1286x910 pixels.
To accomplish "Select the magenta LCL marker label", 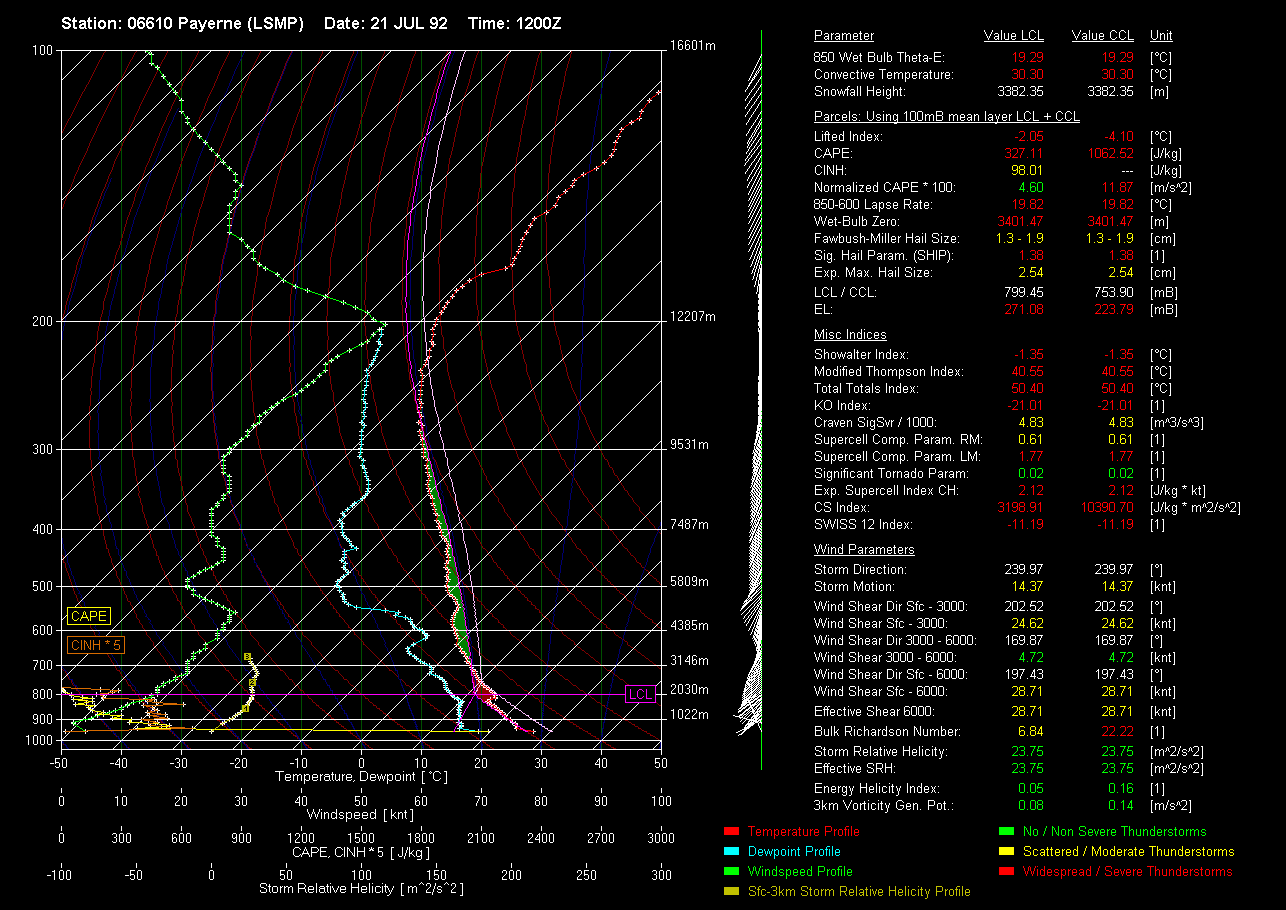I will click(x=639, y=694).
